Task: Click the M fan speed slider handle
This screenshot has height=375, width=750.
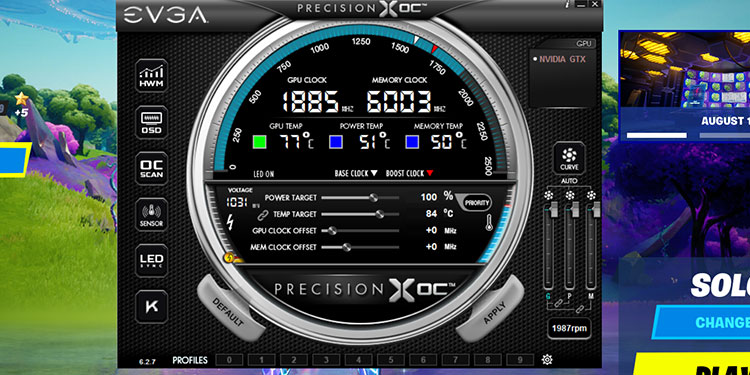Action: pyautogui.click(x=597, y=210)
